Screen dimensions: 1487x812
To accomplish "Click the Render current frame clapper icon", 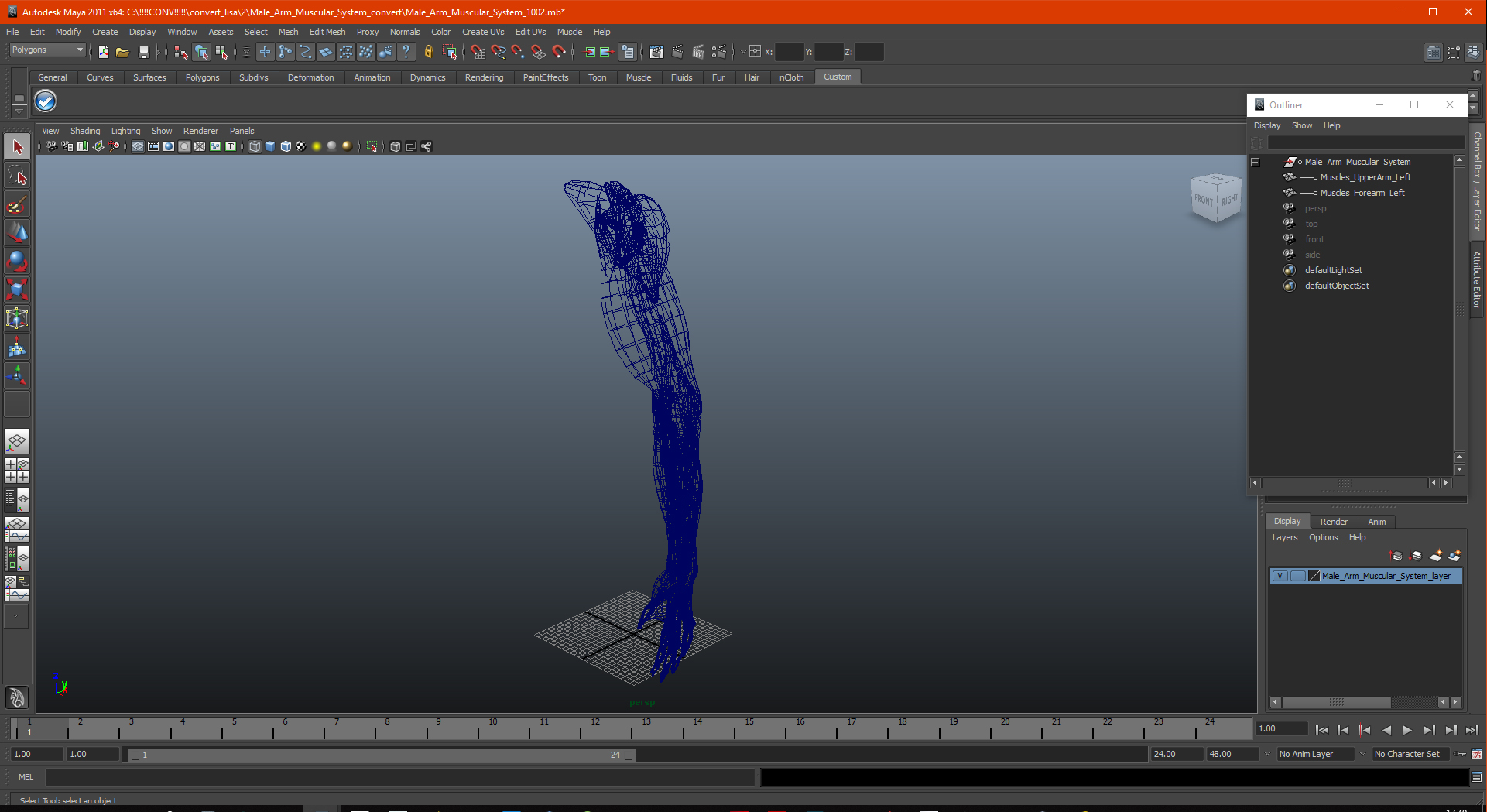I will click(x=677, y=52).
